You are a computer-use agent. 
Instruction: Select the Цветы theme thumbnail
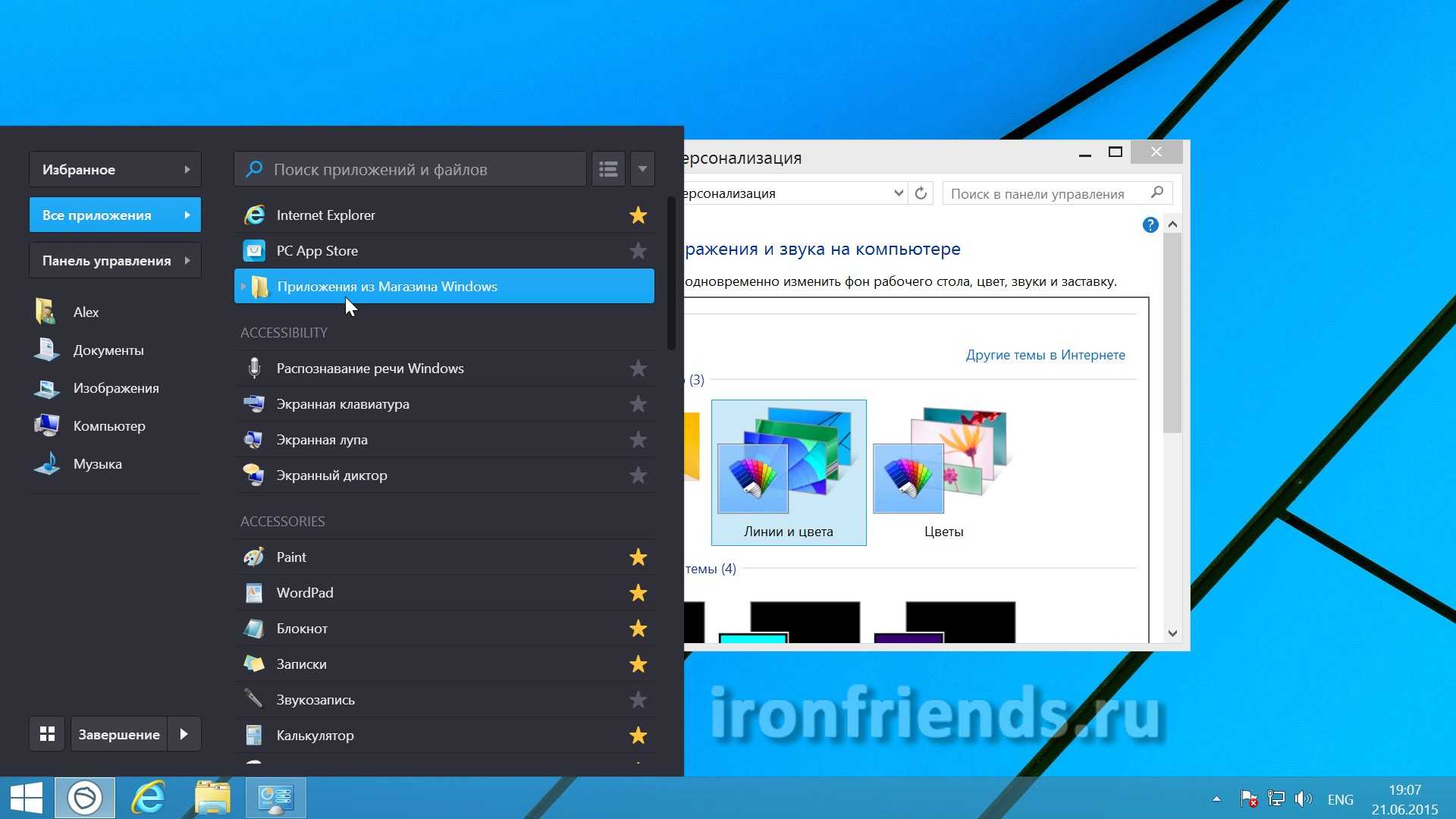tap(943, 470)
